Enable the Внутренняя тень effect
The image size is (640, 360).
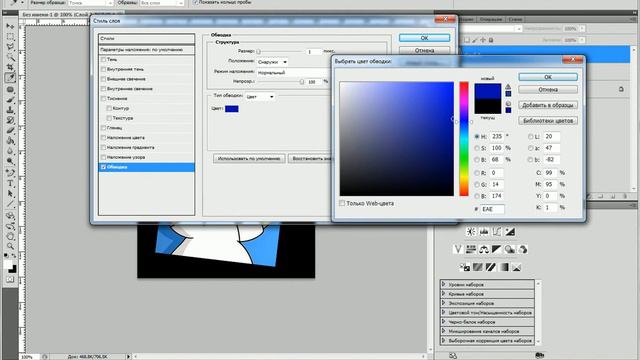(104, 69)
